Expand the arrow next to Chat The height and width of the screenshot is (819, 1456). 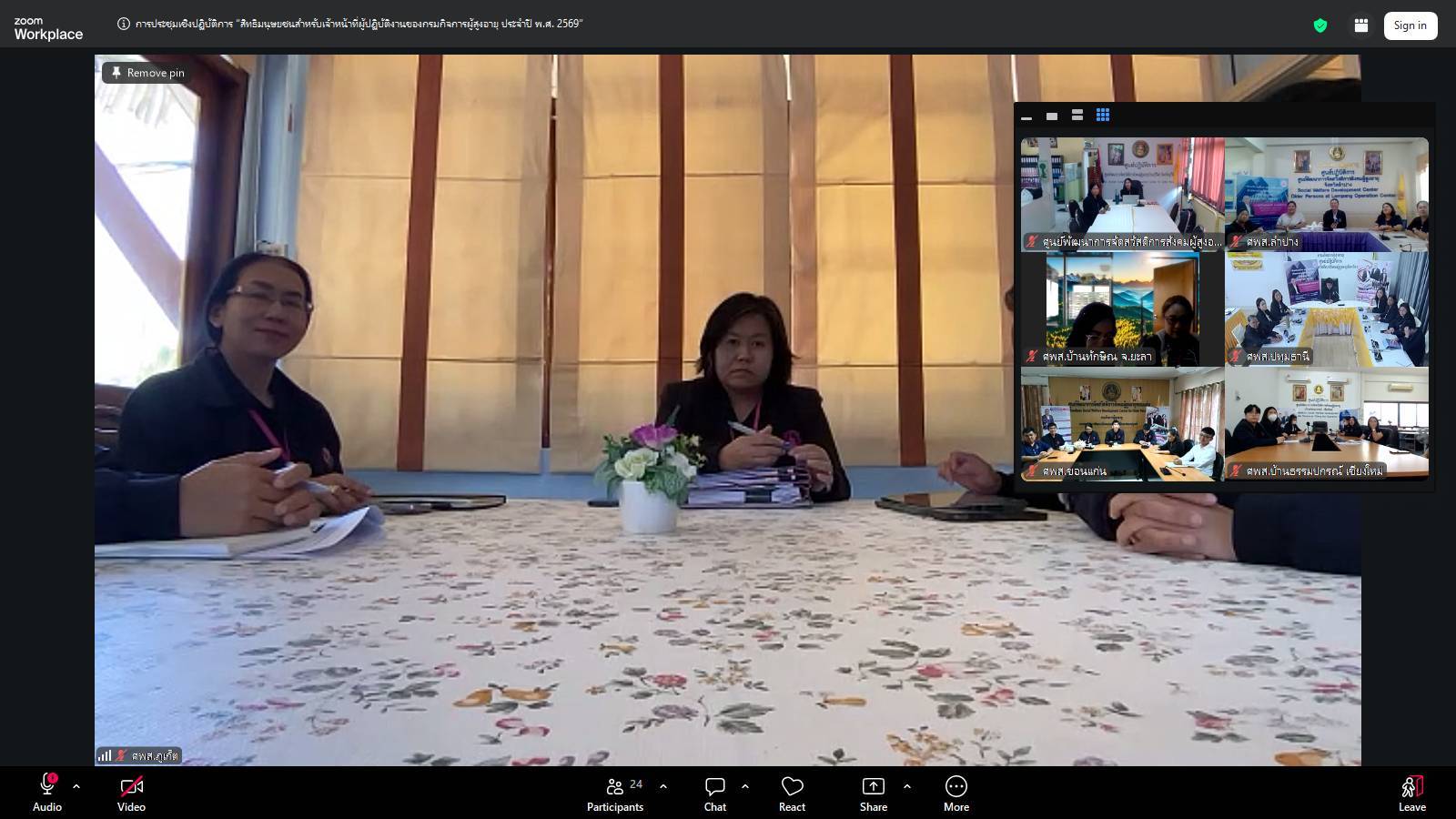(x=745, y=786)
